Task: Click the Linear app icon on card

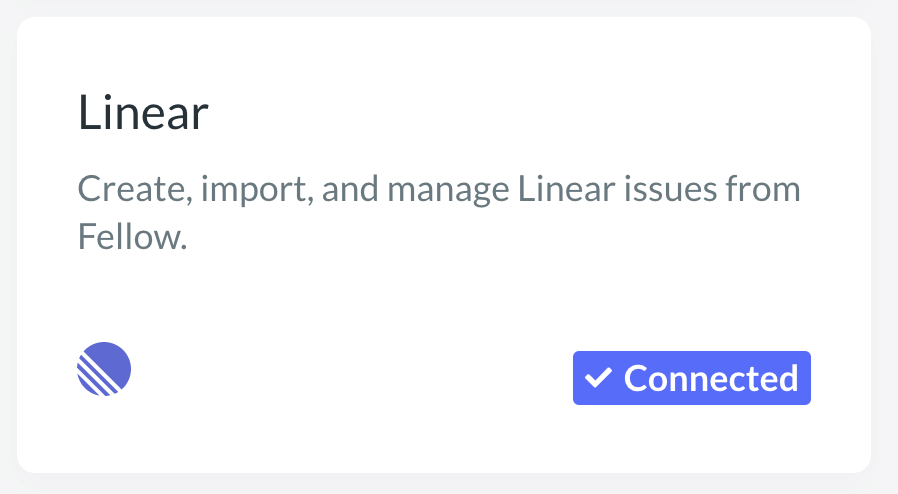Action: (104, 369)
